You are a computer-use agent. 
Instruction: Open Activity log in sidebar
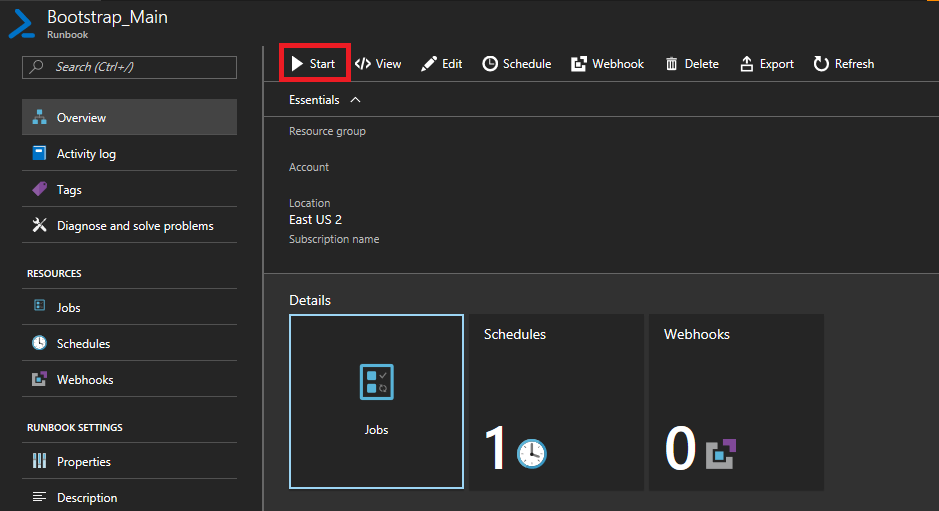click(129, 153)
